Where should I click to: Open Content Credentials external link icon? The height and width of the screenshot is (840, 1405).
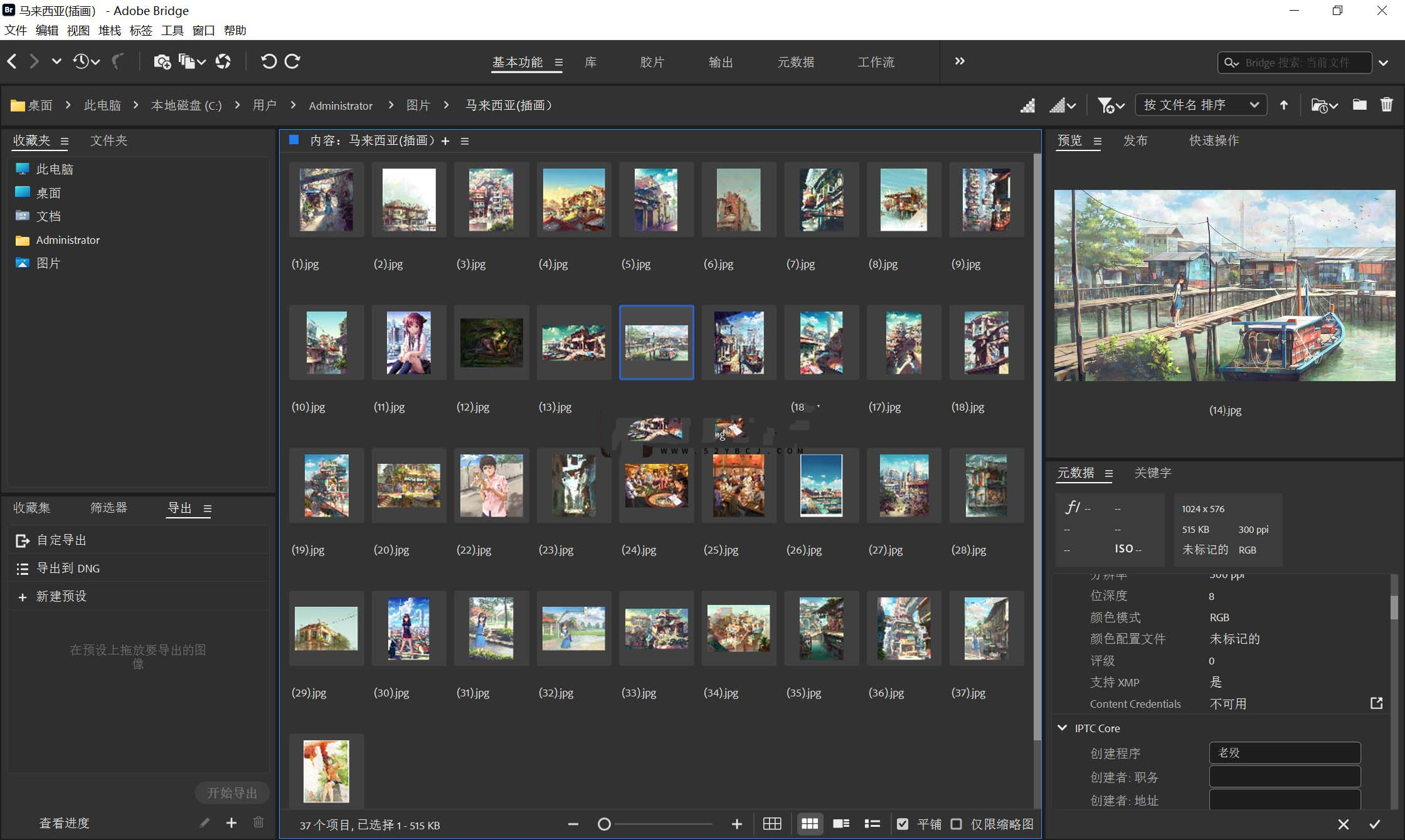pos(1376,703)
